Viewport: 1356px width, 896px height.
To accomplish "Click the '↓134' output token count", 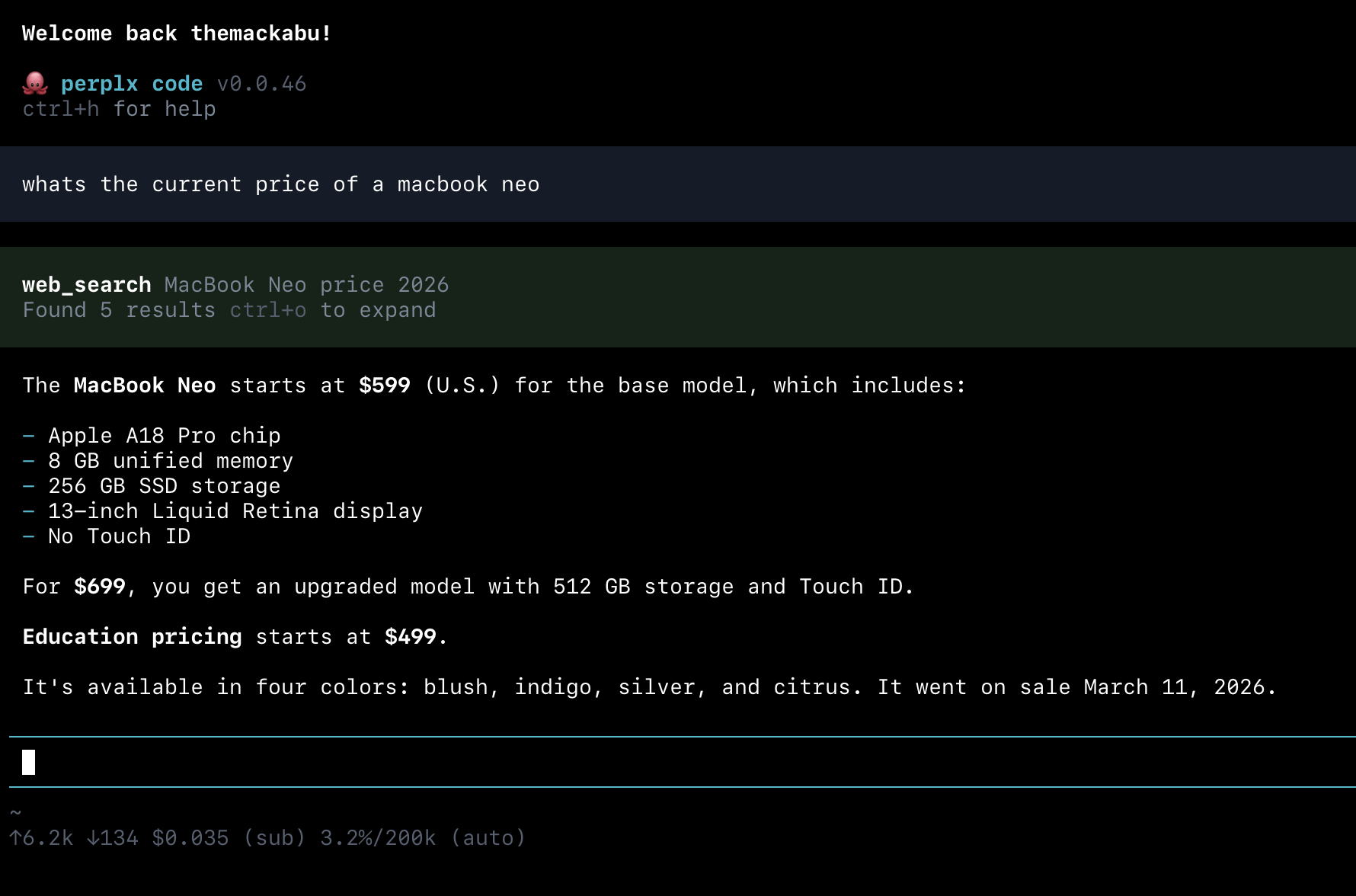I will click(x=113, y=838).
